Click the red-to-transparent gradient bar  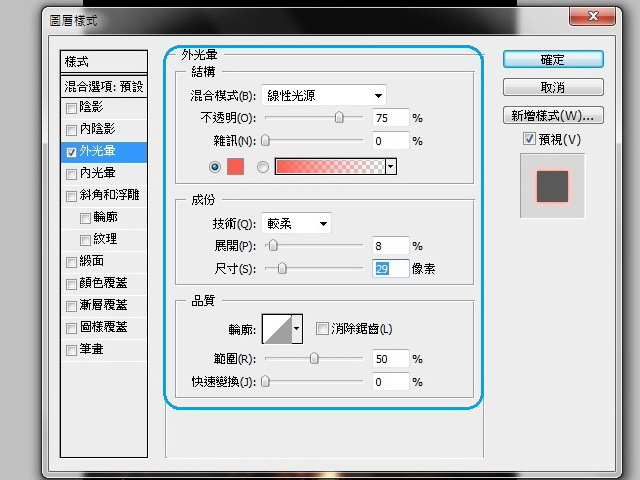click(330, 167)
